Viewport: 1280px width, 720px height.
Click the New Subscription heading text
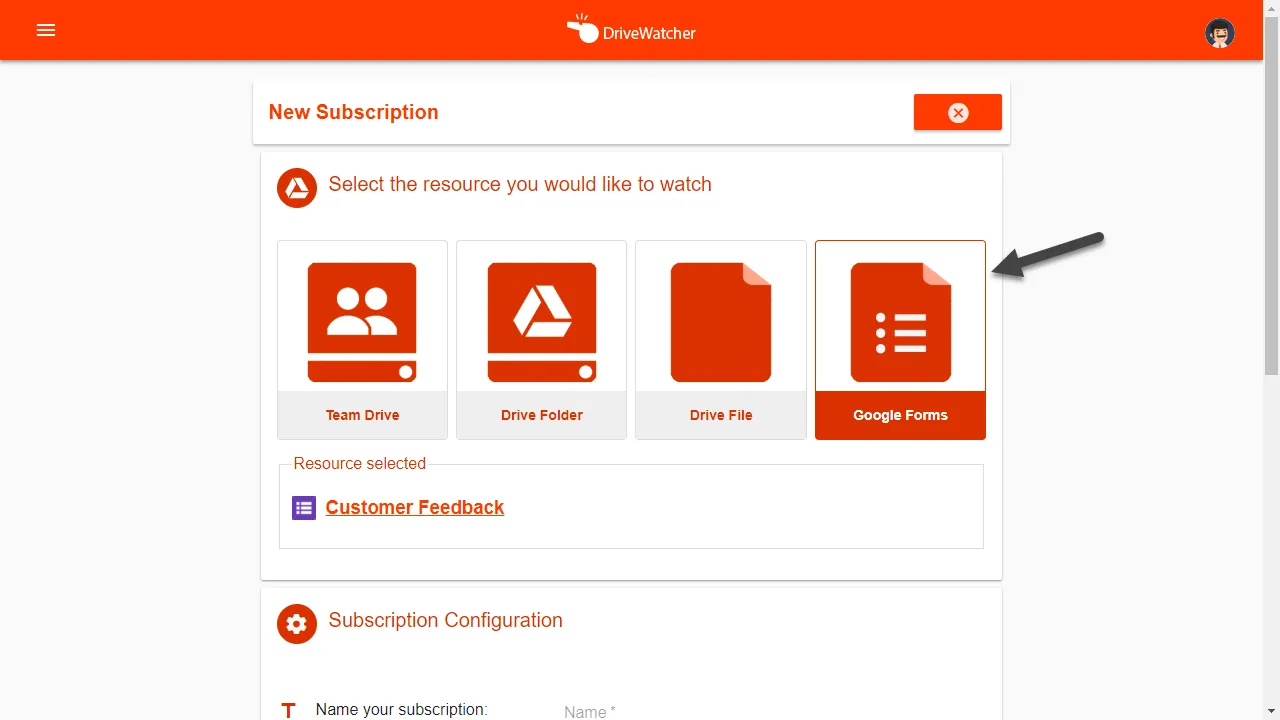pos(354,112)
